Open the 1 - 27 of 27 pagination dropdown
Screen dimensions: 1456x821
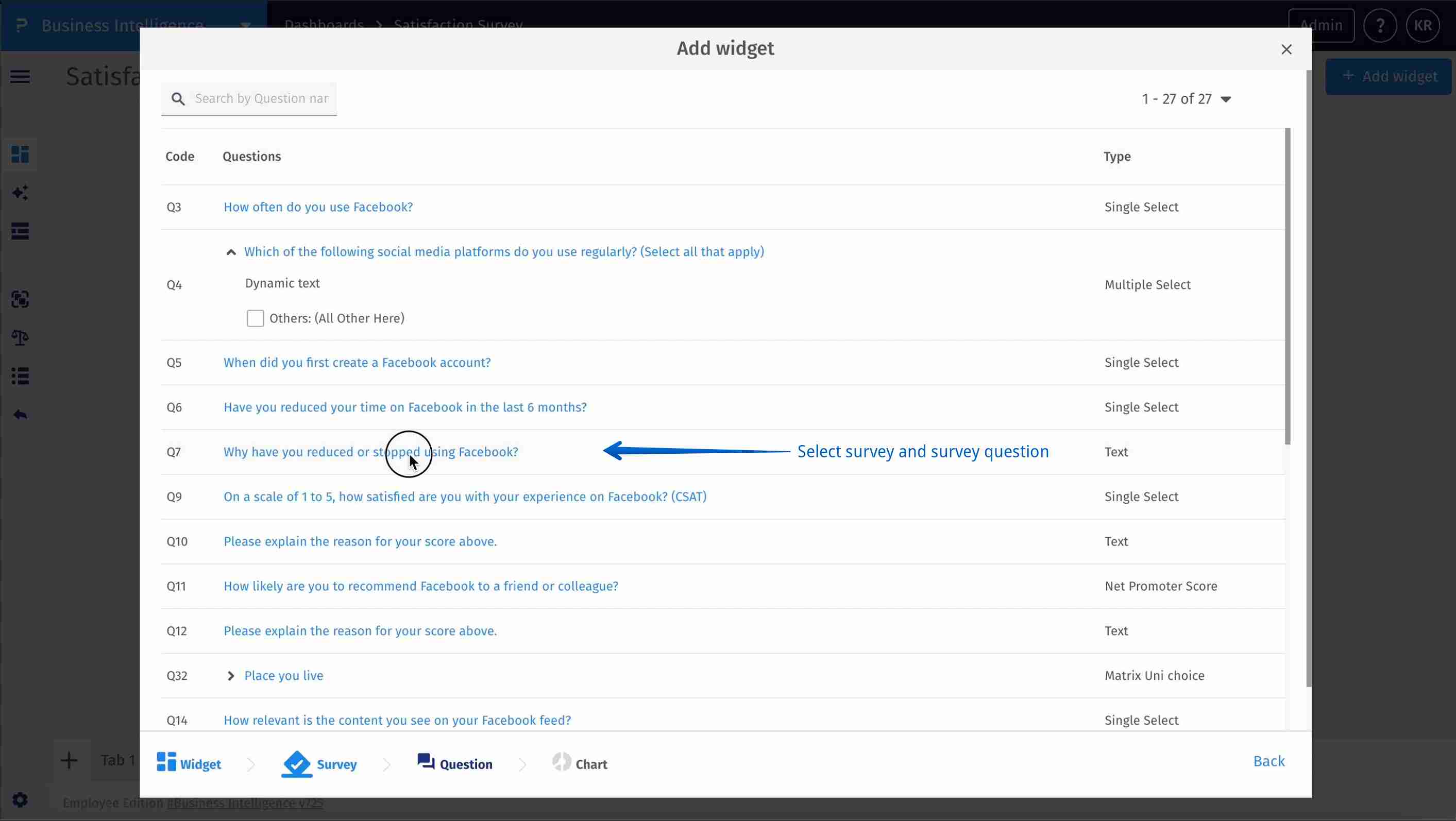click(x=1225, y=99)
